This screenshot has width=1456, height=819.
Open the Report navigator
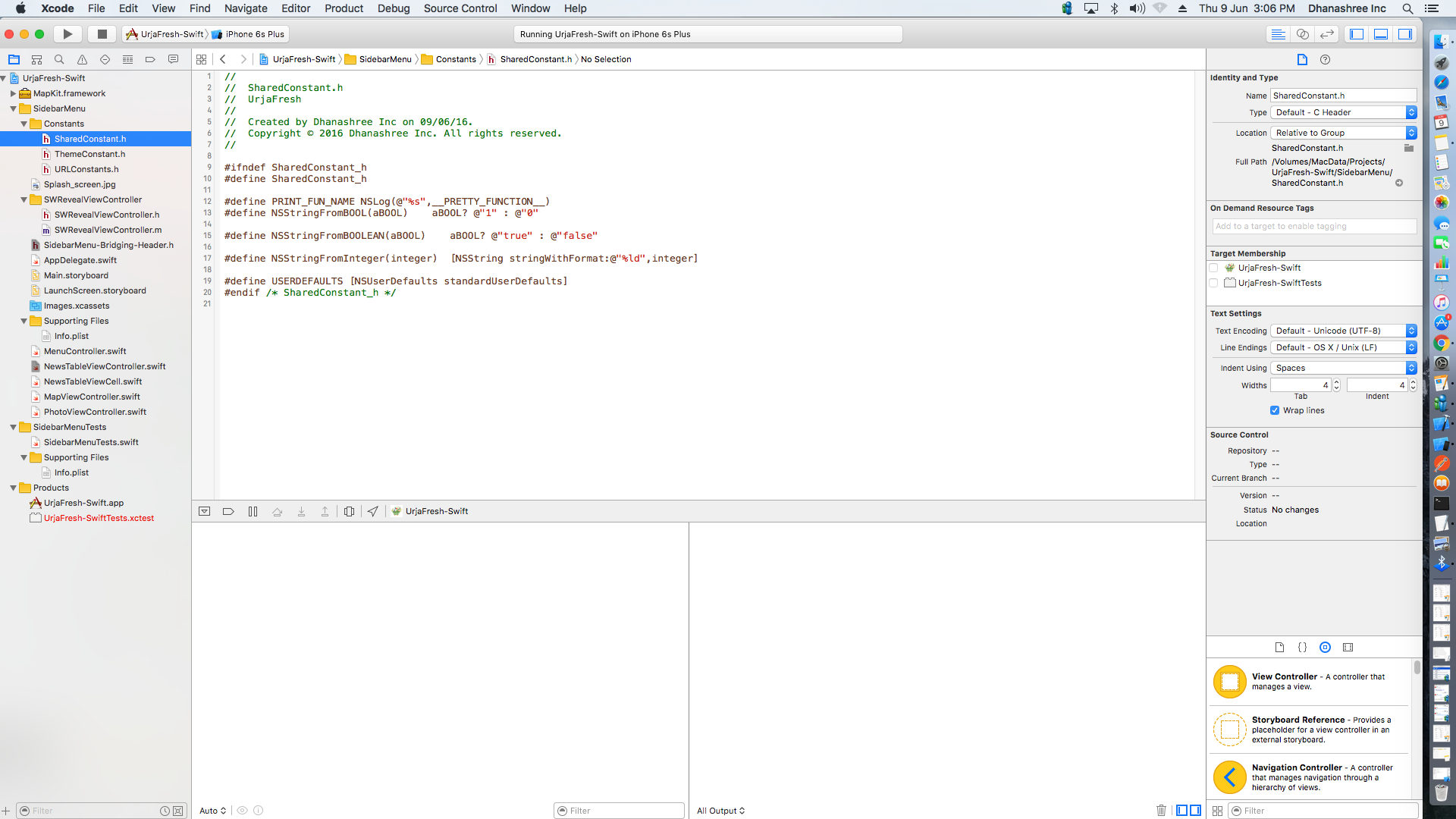(x=173, y=59)
